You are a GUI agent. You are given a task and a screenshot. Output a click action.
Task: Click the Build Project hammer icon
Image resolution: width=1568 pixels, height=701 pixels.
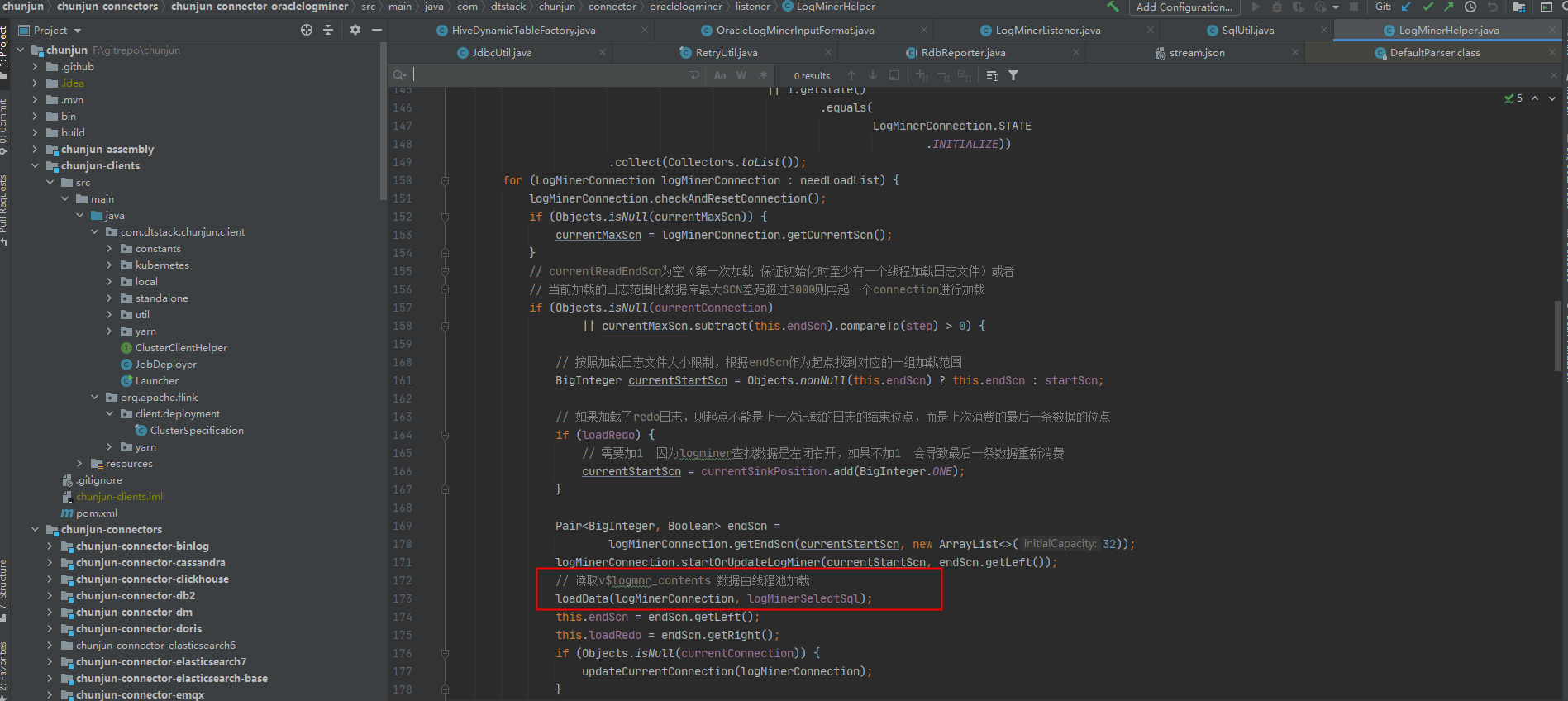(1113, 7)
